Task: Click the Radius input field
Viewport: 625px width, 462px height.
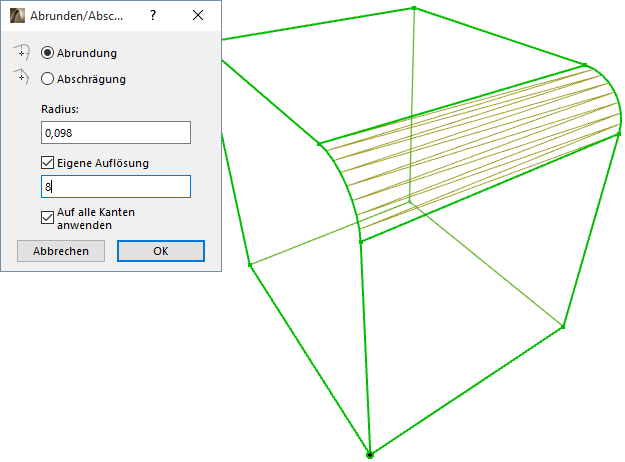Action: point(116,133)
